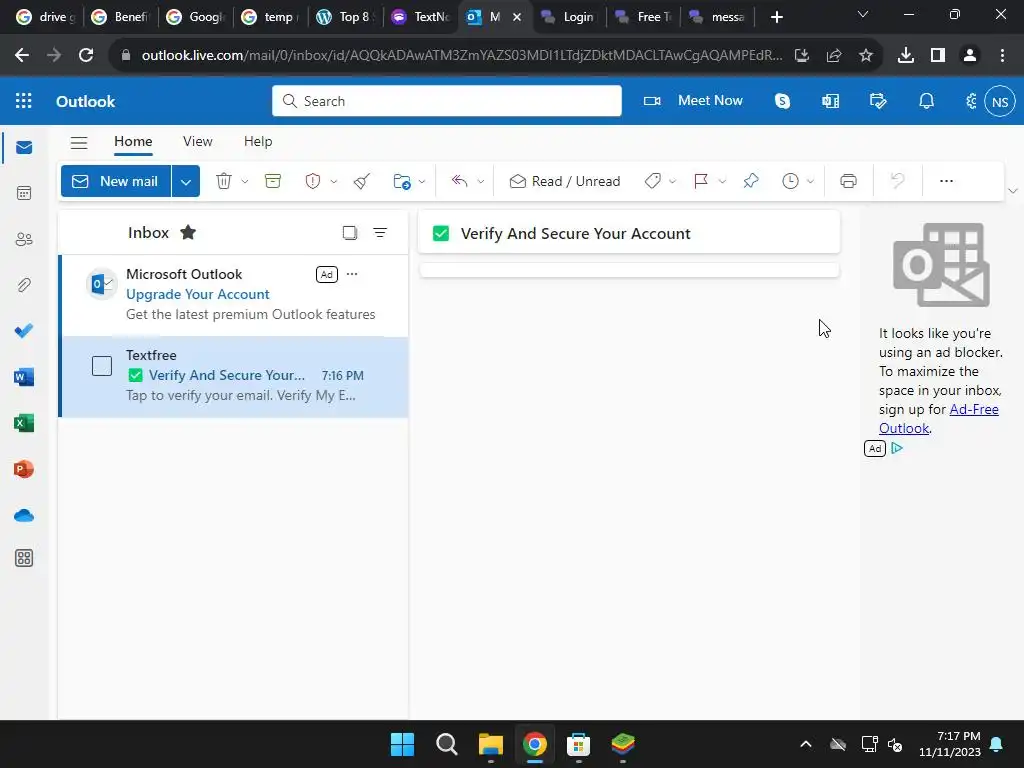Print the email with printer icon
Screen dimensions: 1024x768
[x=848, y=181]
